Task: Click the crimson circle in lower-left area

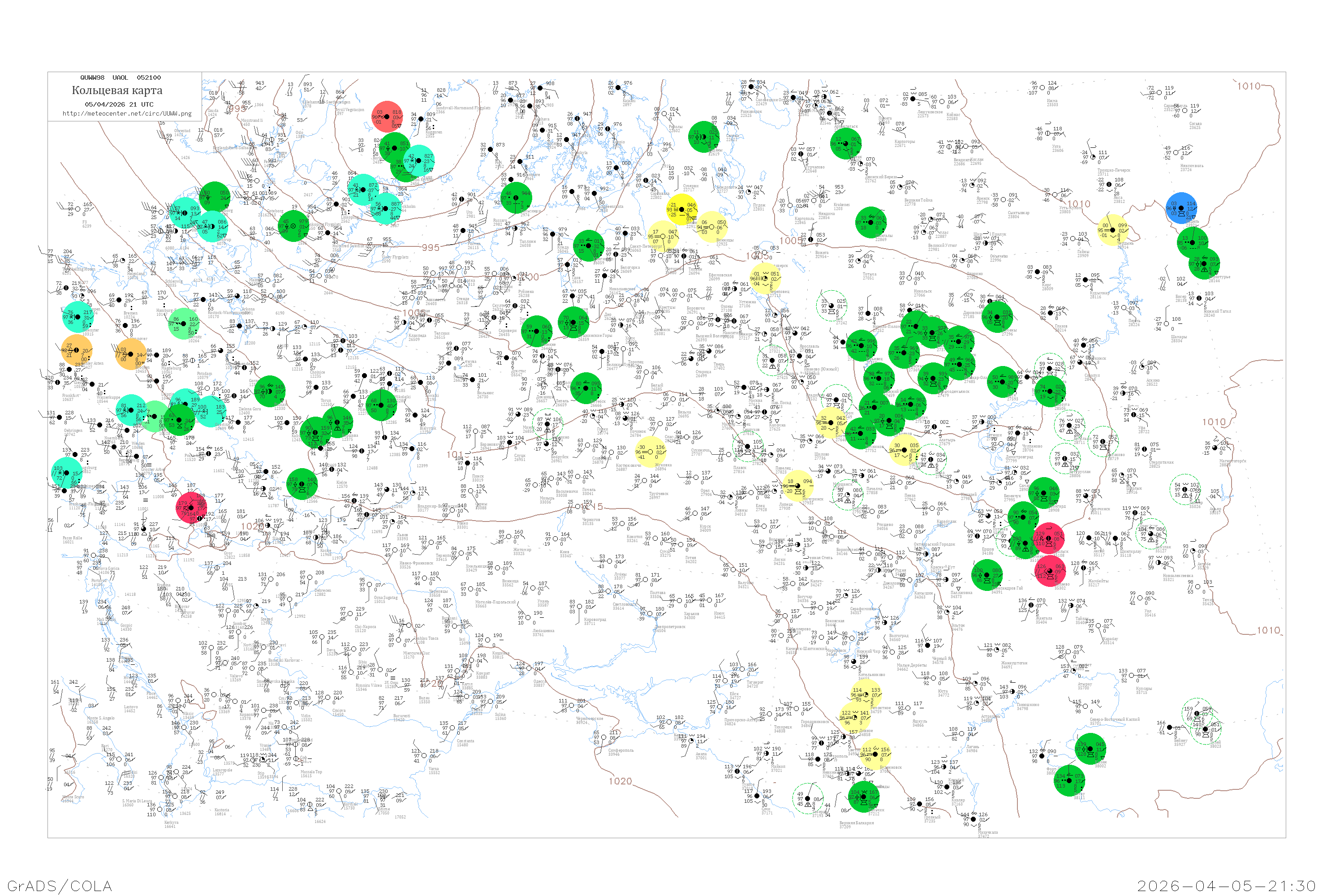Action: (x=191, y=508)
